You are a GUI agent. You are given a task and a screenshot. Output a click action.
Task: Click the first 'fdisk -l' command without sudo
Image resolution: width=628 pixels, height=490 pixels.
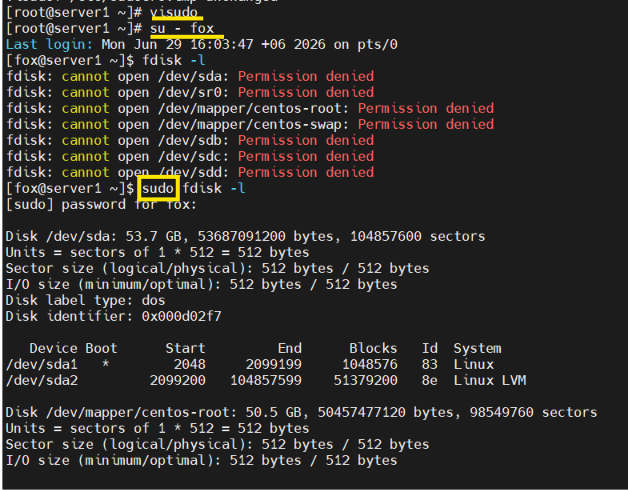[x=174, y=60]
